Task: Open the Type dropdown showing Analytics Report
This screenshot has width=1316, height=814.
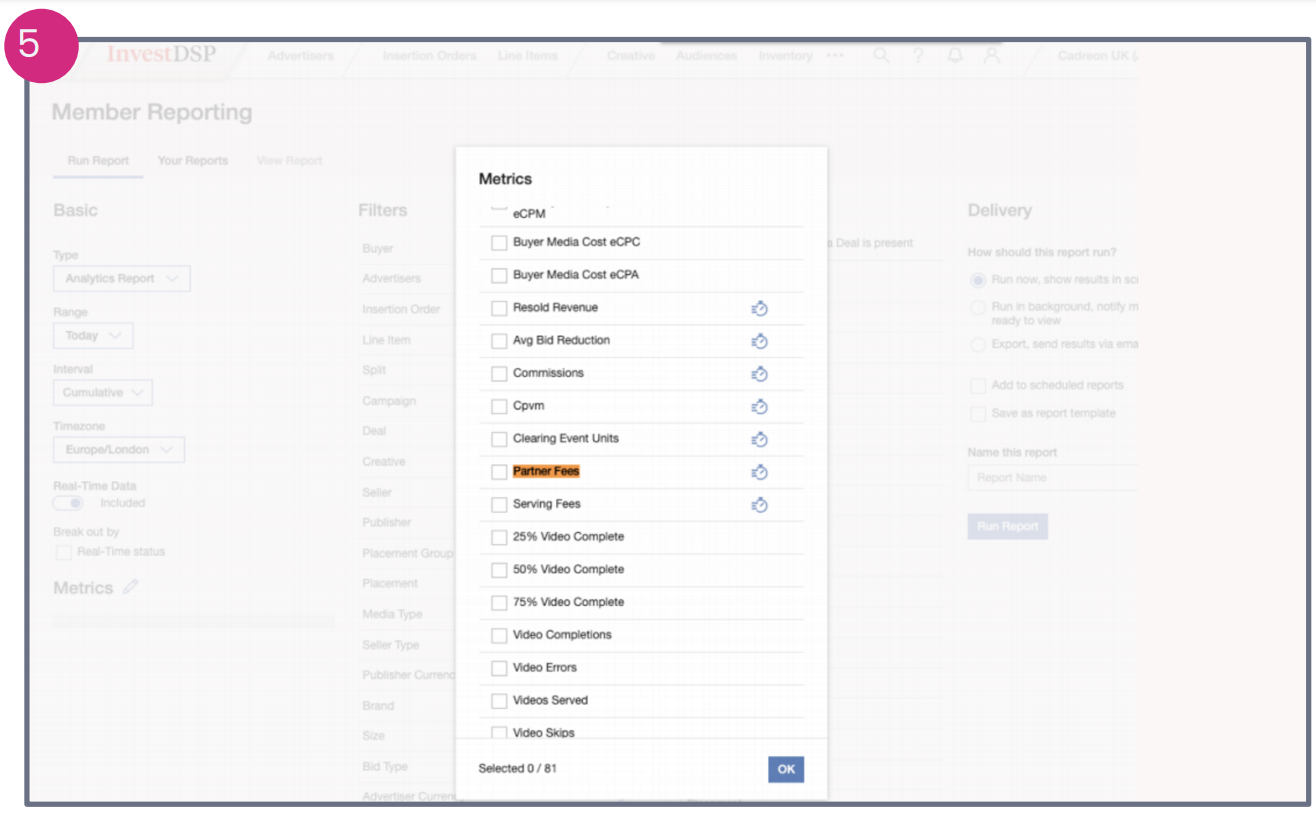Action: pyautogui.click(x=121, y=279)
